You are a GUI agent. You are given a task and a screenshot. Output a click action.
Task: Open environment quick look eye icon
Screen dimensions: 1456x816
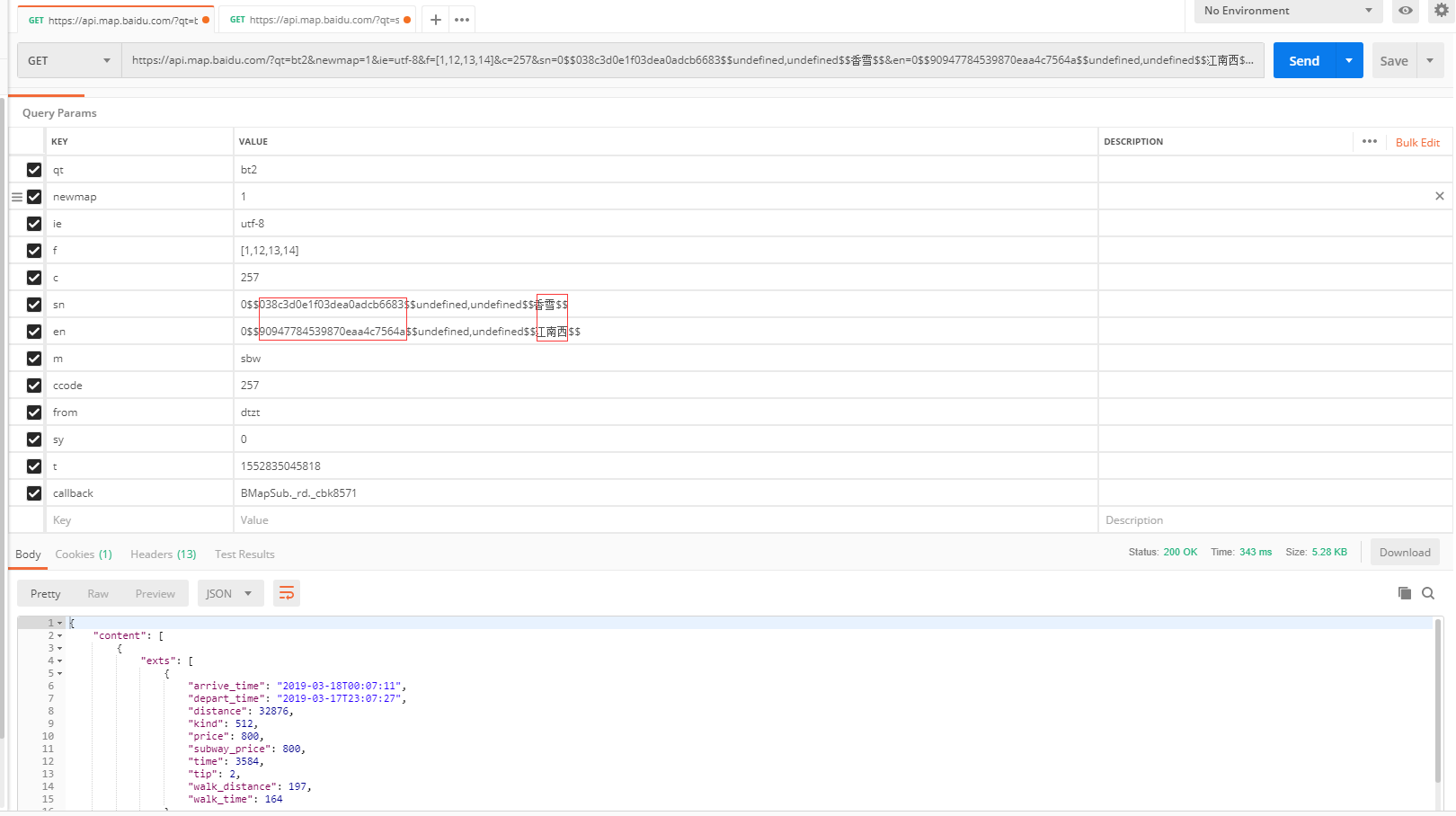1405,11
